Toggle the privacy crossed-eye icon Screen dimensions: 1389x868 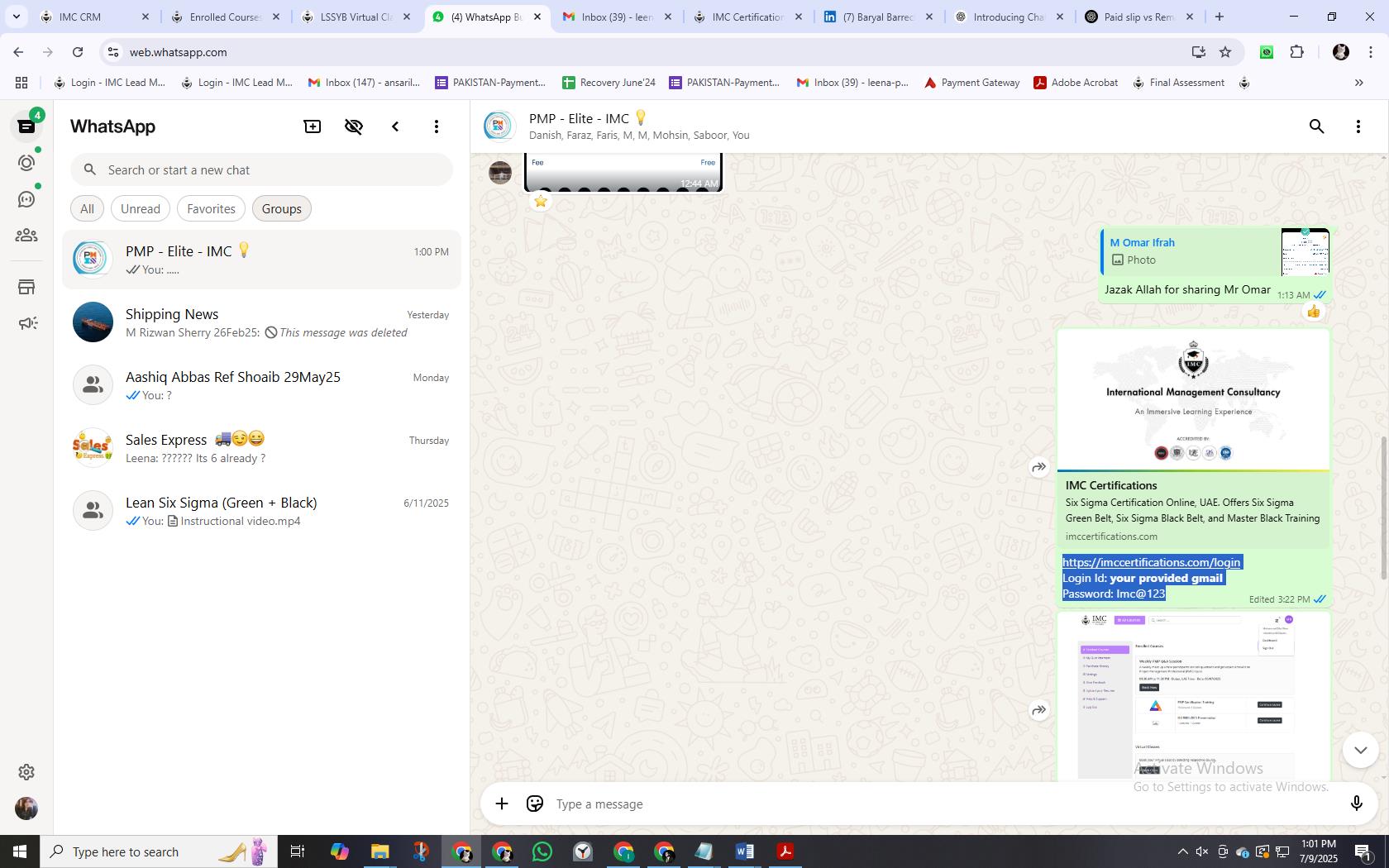tap(354, 126)
